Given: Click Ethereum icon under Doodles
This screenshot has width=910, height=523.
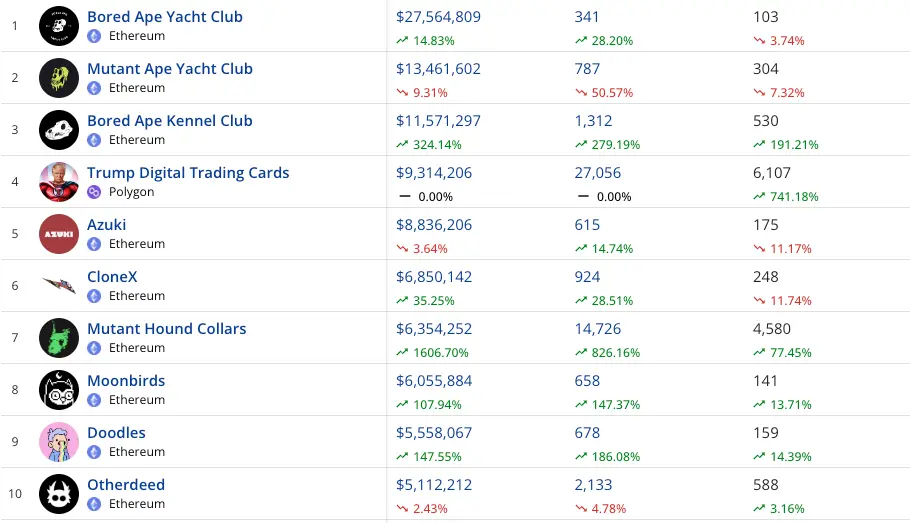Looking at the screenshot, I should (x=94, y=452).
